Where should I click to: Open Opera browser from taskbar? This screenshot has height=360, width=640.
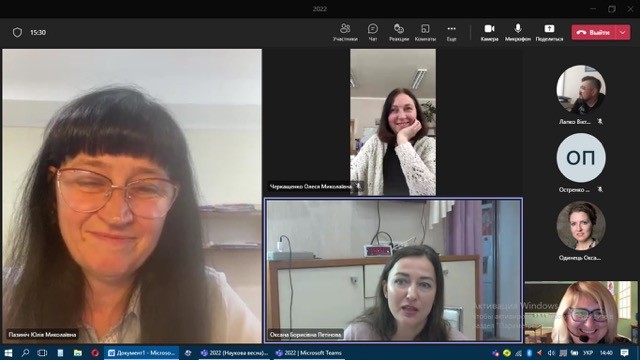95,353
